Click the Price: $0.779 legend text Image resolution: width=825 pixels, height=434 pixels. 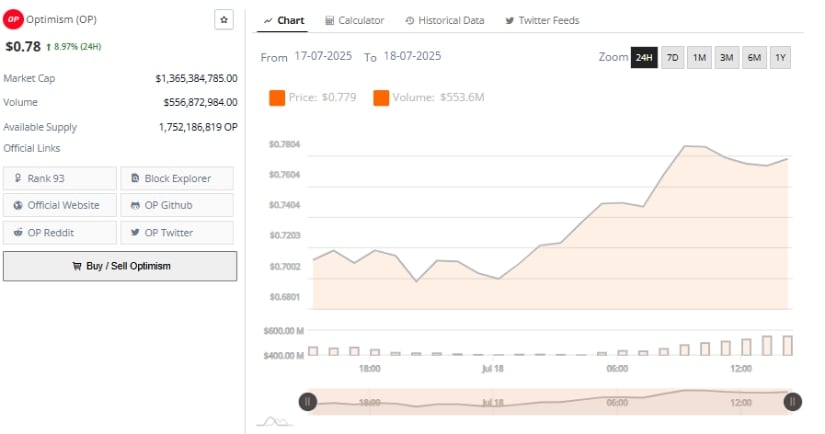[x=323, y=97]
